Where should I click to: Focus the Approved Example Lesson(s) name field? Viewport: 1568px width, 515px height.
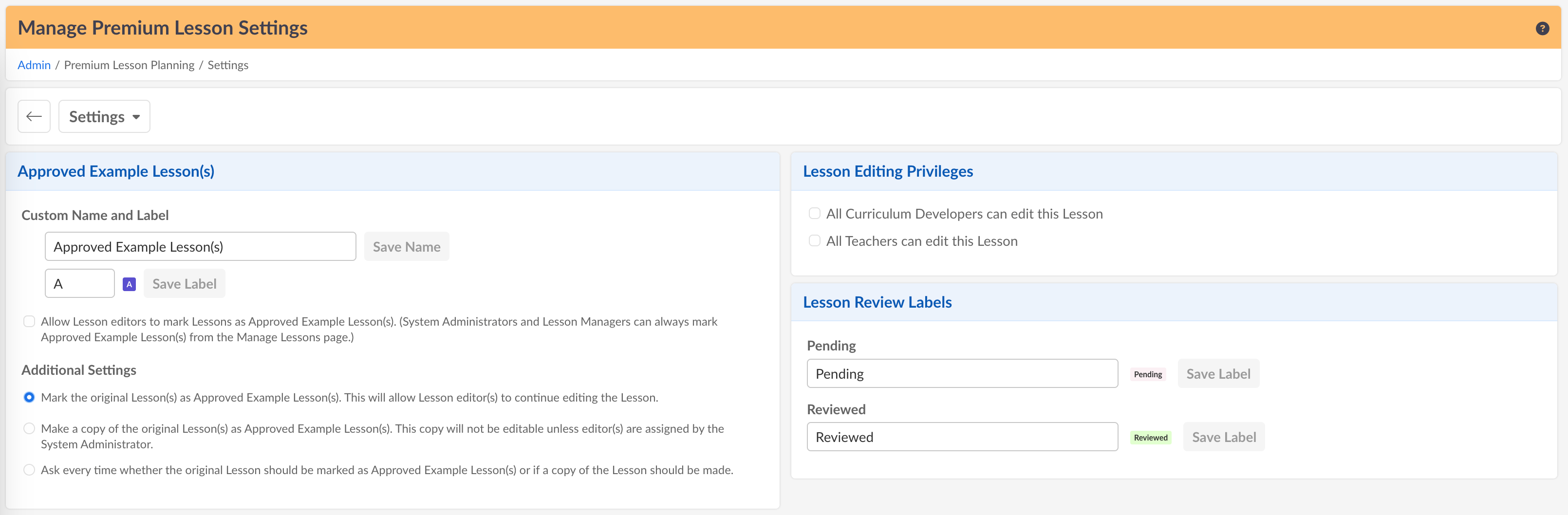200,246
